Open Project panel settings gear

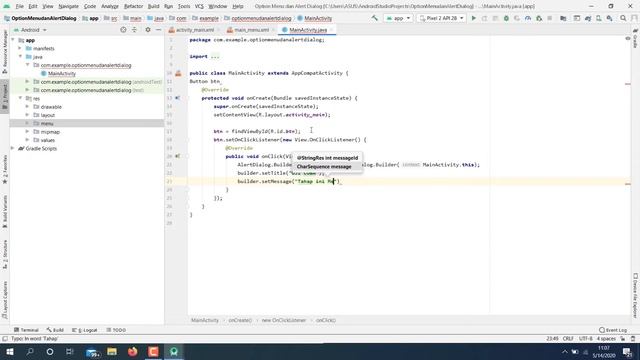[x=148, y=30]
